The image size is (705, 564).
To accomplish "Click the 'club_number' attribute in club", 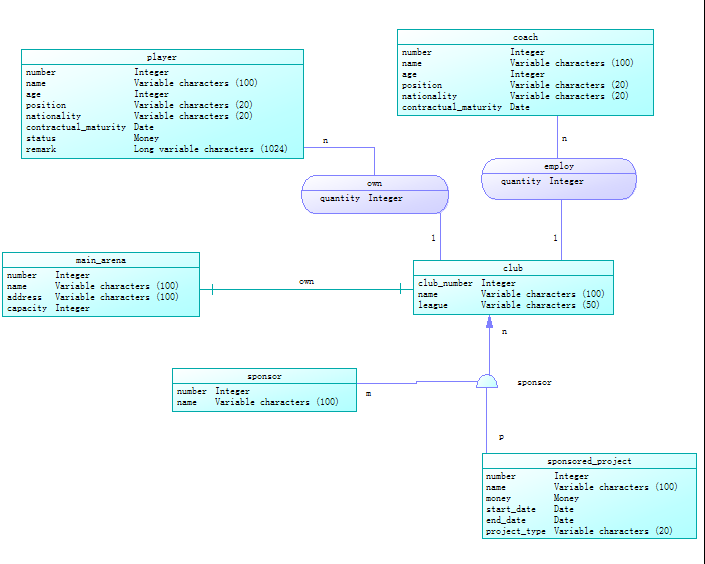I will pyautogui.click(x=445, y=283).
